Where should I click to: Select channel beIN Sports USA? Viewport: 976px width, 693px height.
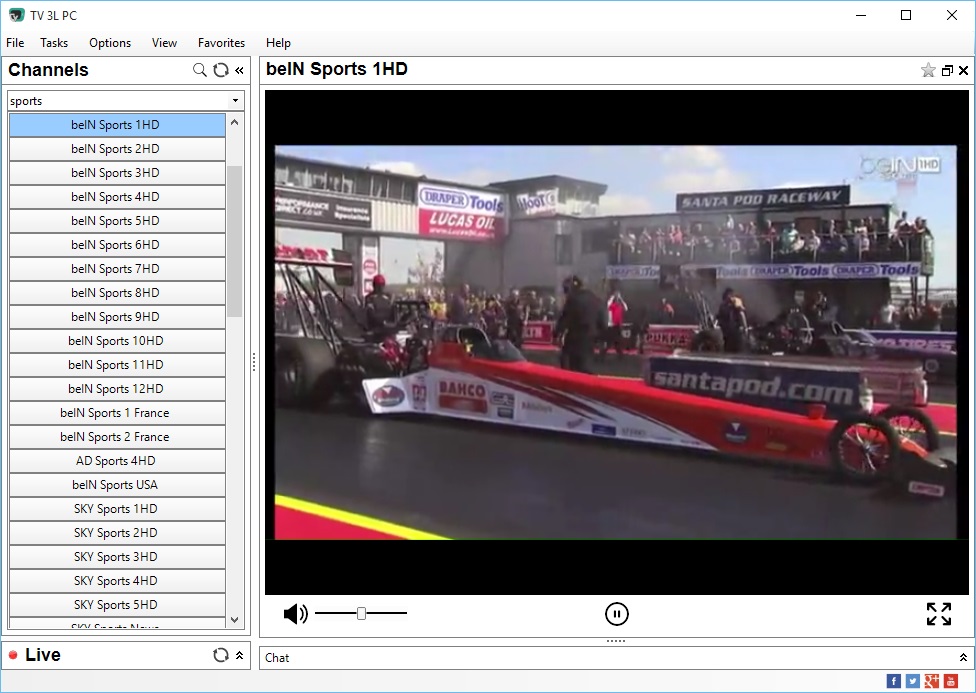coord(117,484)
